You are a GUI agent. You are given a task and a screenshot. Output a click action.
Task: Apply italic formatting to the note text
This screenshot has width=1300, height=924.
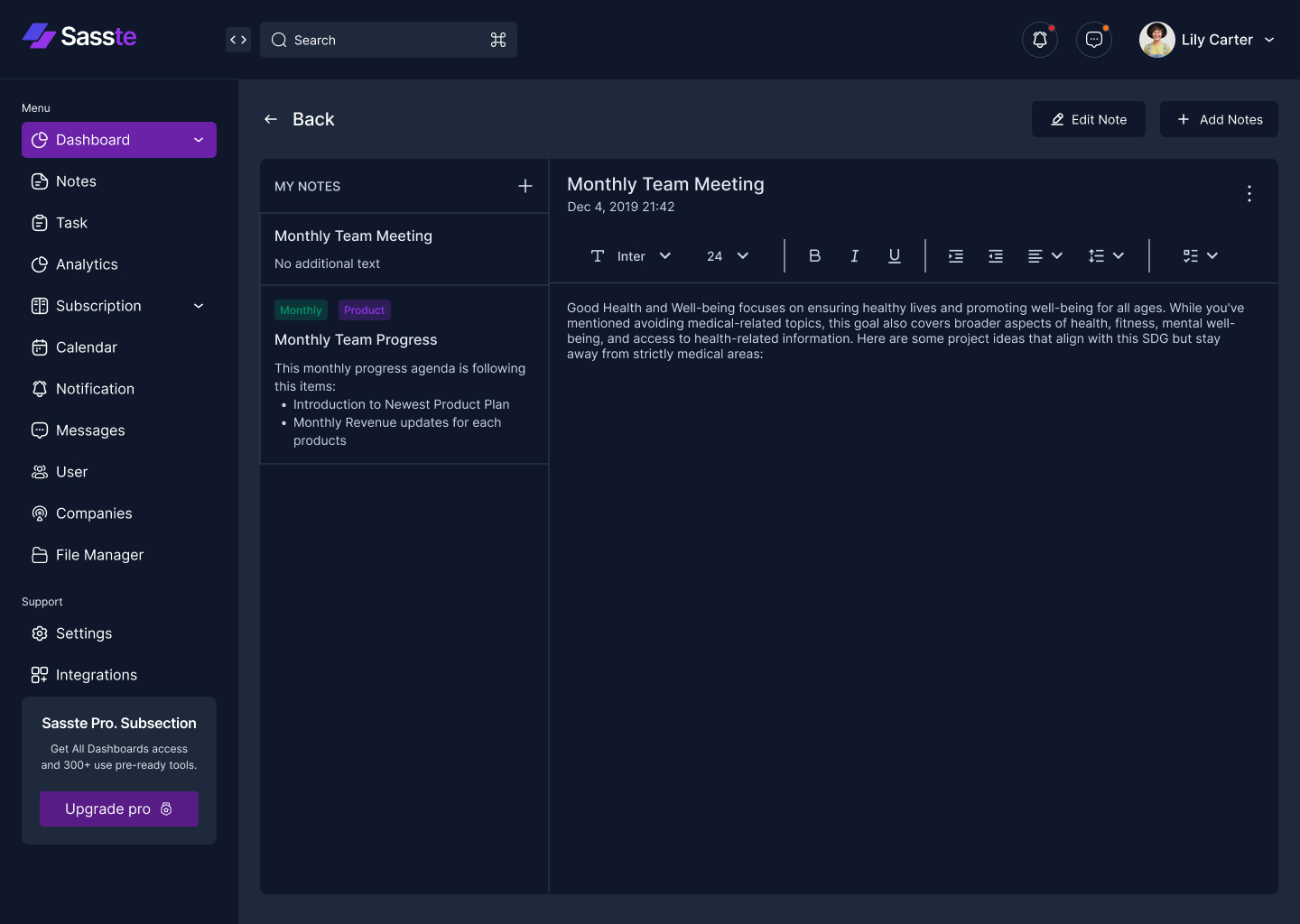click(854, 255)
